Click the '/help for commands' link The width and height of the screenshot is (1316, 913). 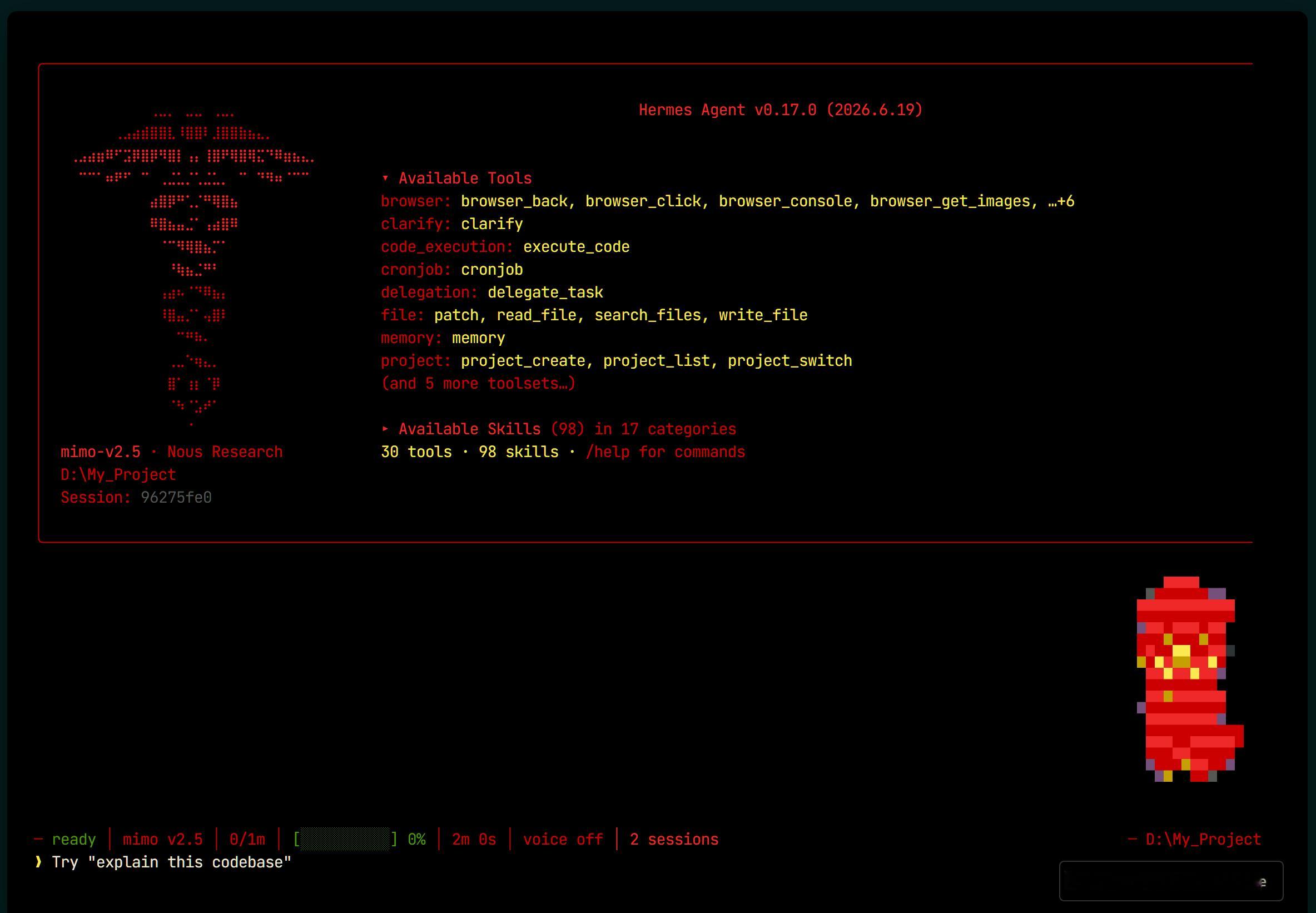pos(665,452)
